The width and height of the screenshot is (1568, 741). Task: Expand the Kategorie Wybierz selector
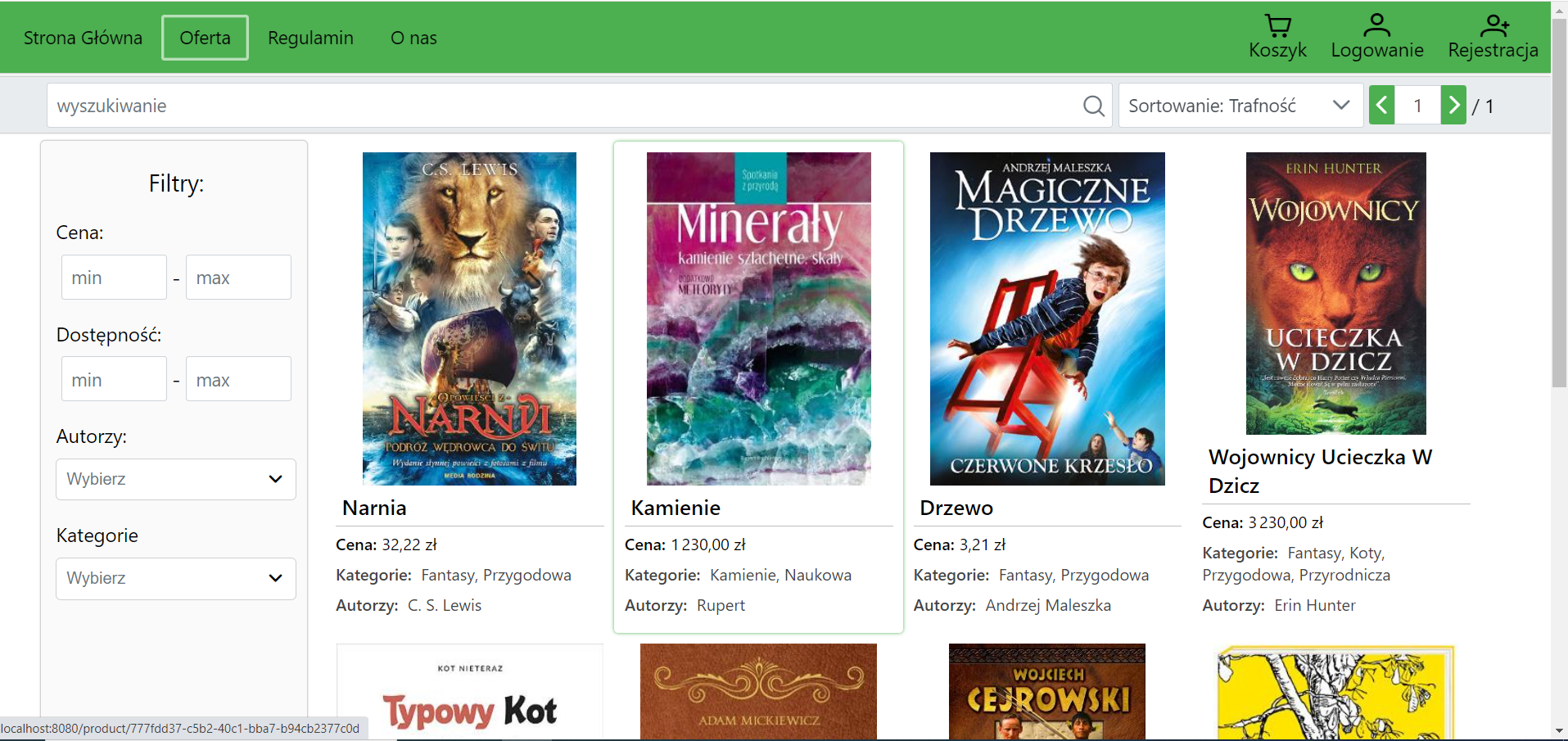point(175,578)
